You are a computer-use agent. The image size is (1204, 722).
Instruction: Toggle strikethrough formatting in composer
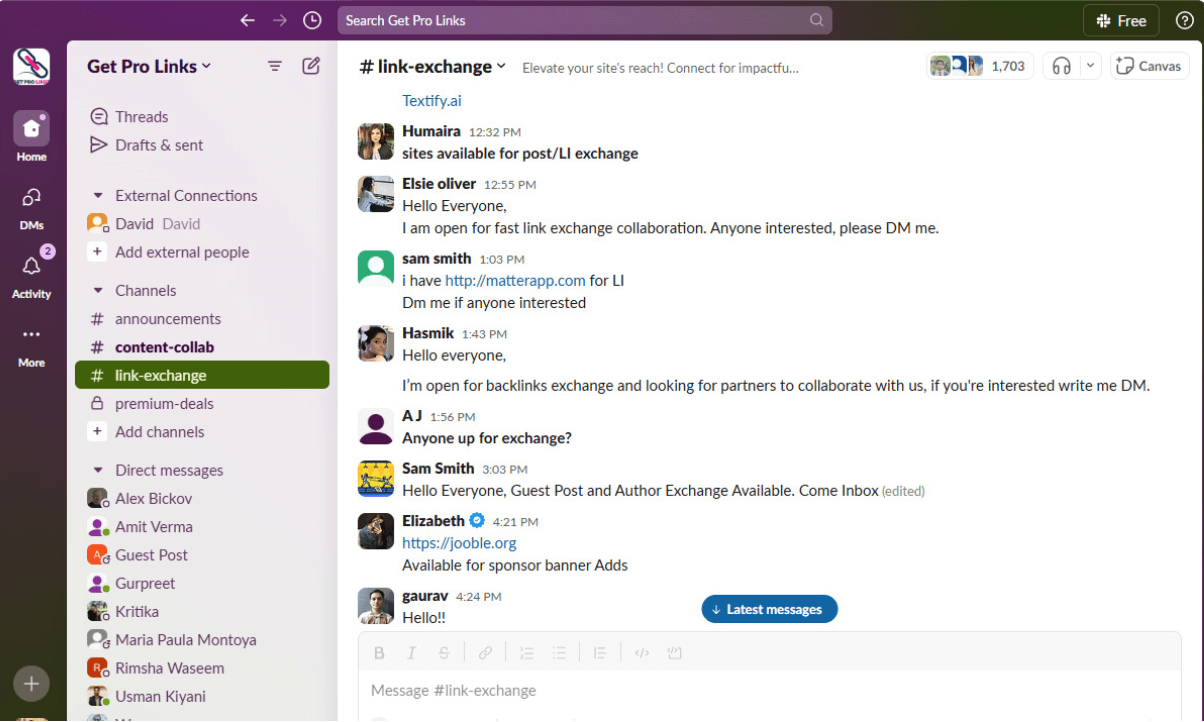444,653
